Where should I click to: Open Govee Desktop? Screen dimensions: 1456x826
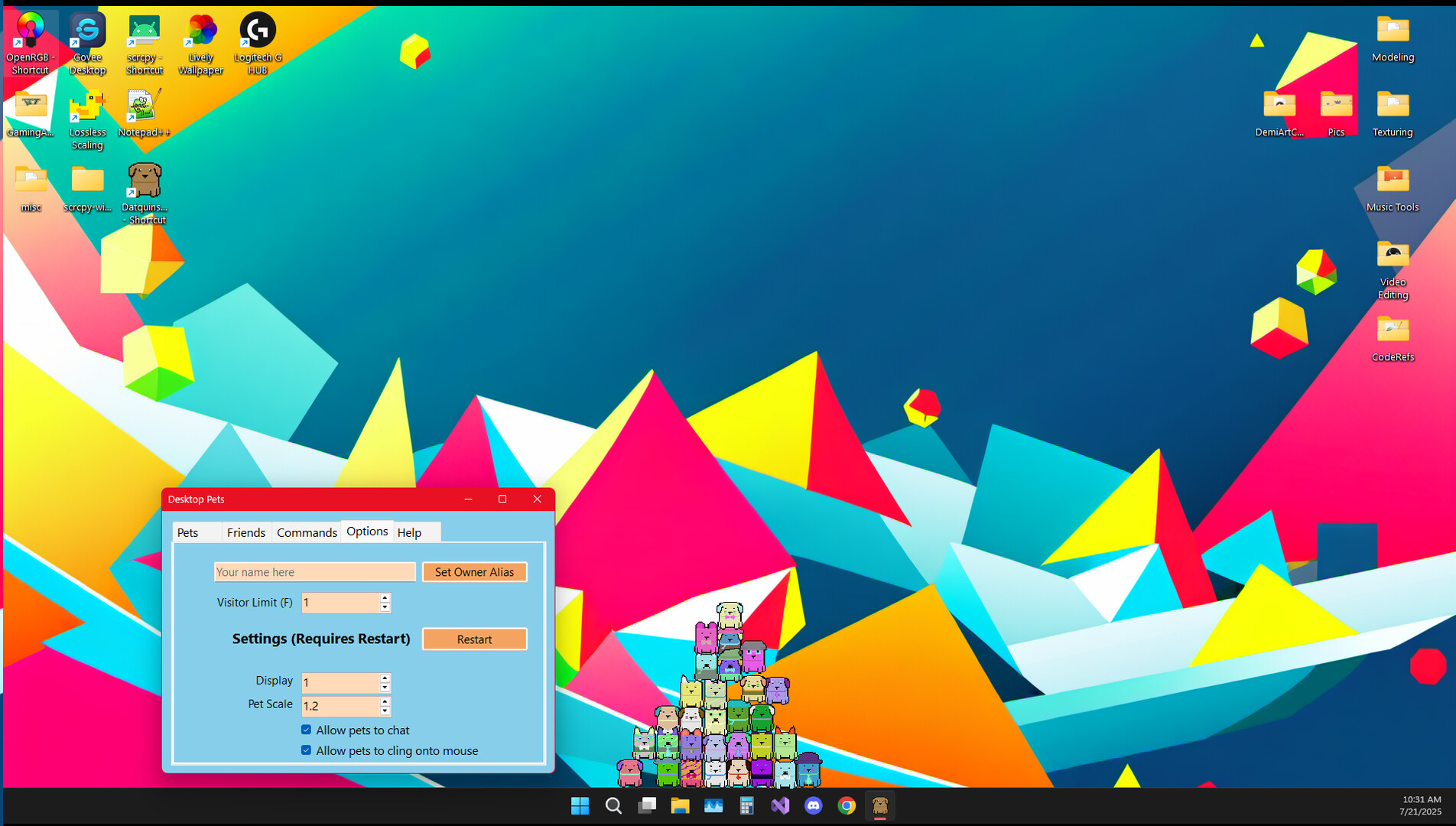[x=86, y=31]
